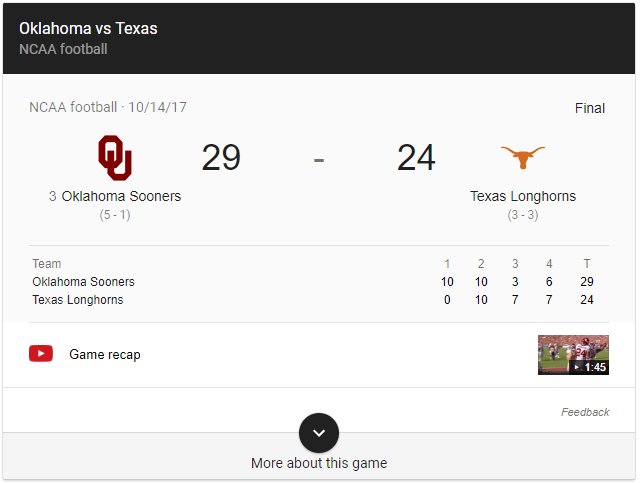Screen dimensions: 640x483
Task: Click the NCAA football subtitle in header
Action: point(63,49)
